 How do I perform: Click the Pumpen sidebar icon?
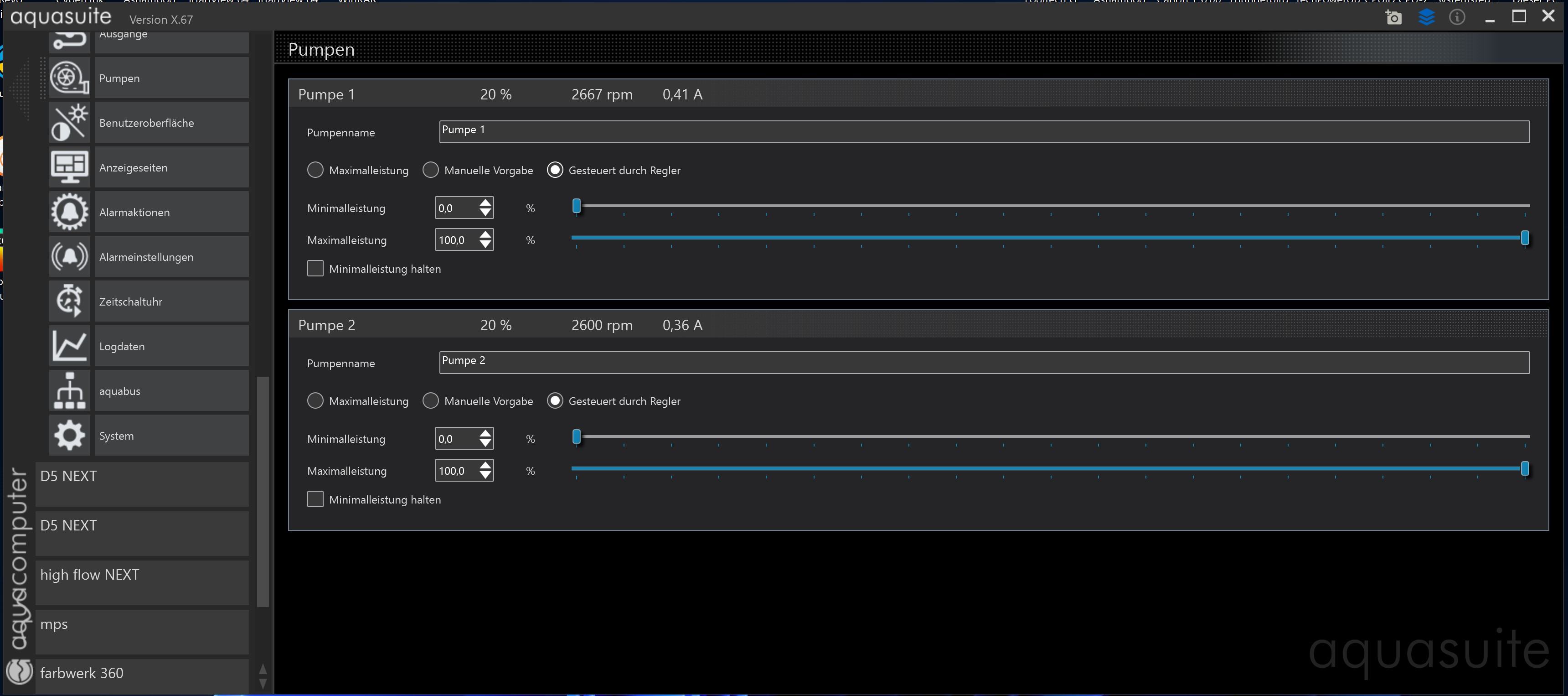click(69, 78)
